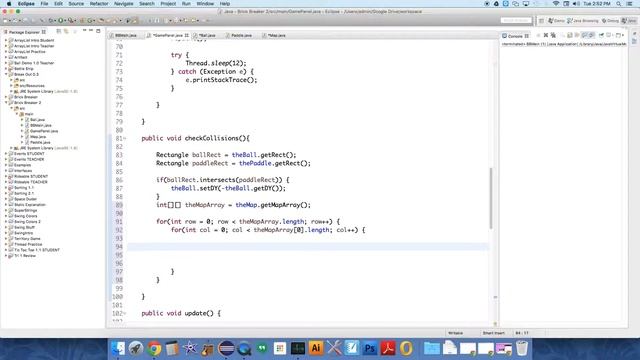
Task: Switch to the Paddle.java editor tab
Action: (x=241, y=36)
